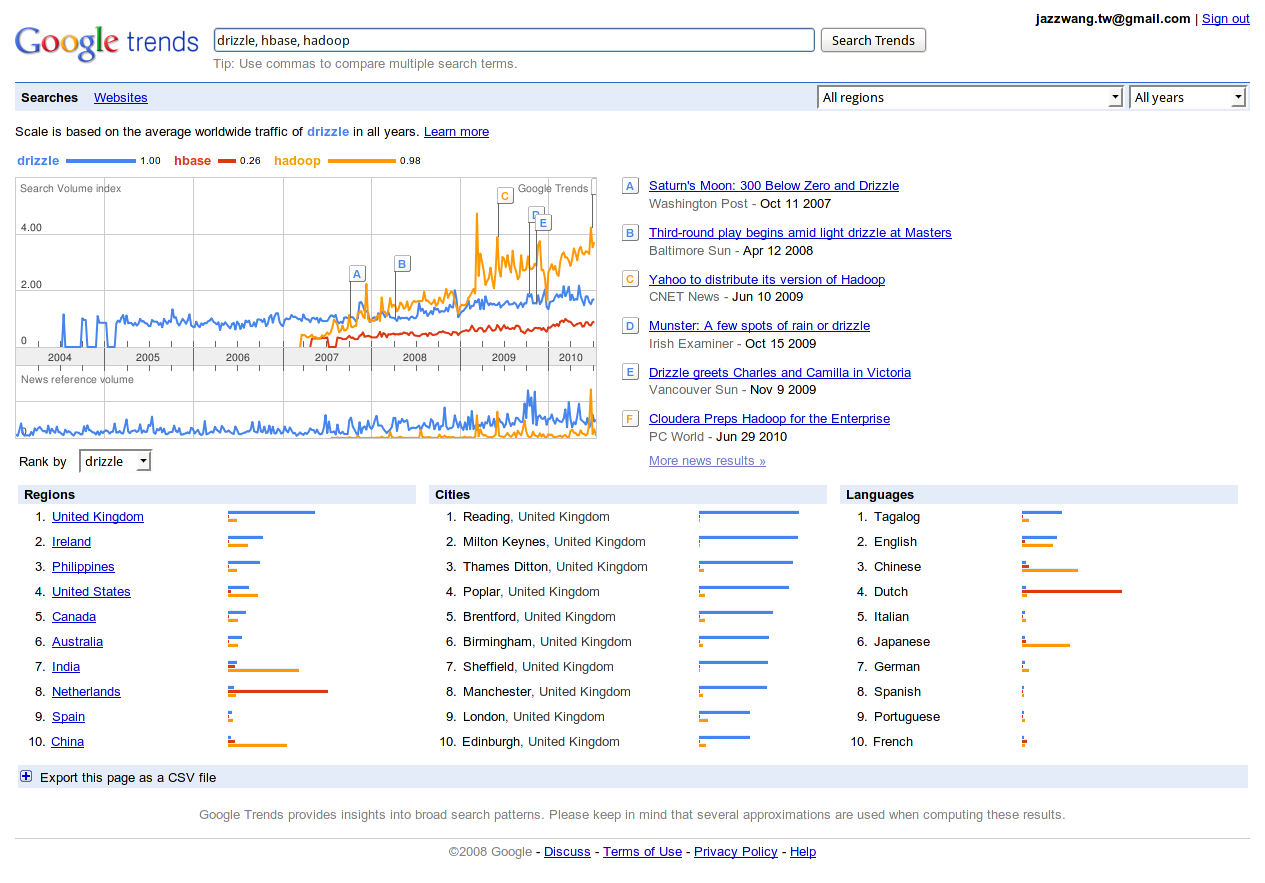Open Australia region link
This screenshot has height=883, width=1265.
click(x=77, y=642)
